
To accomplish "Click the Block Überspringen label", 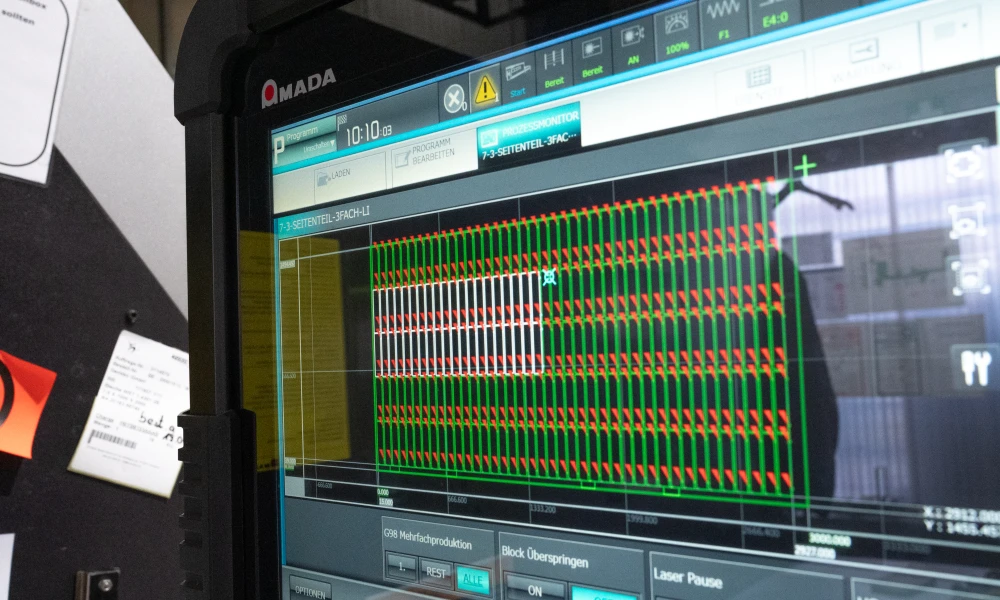I will click(545, 556).
